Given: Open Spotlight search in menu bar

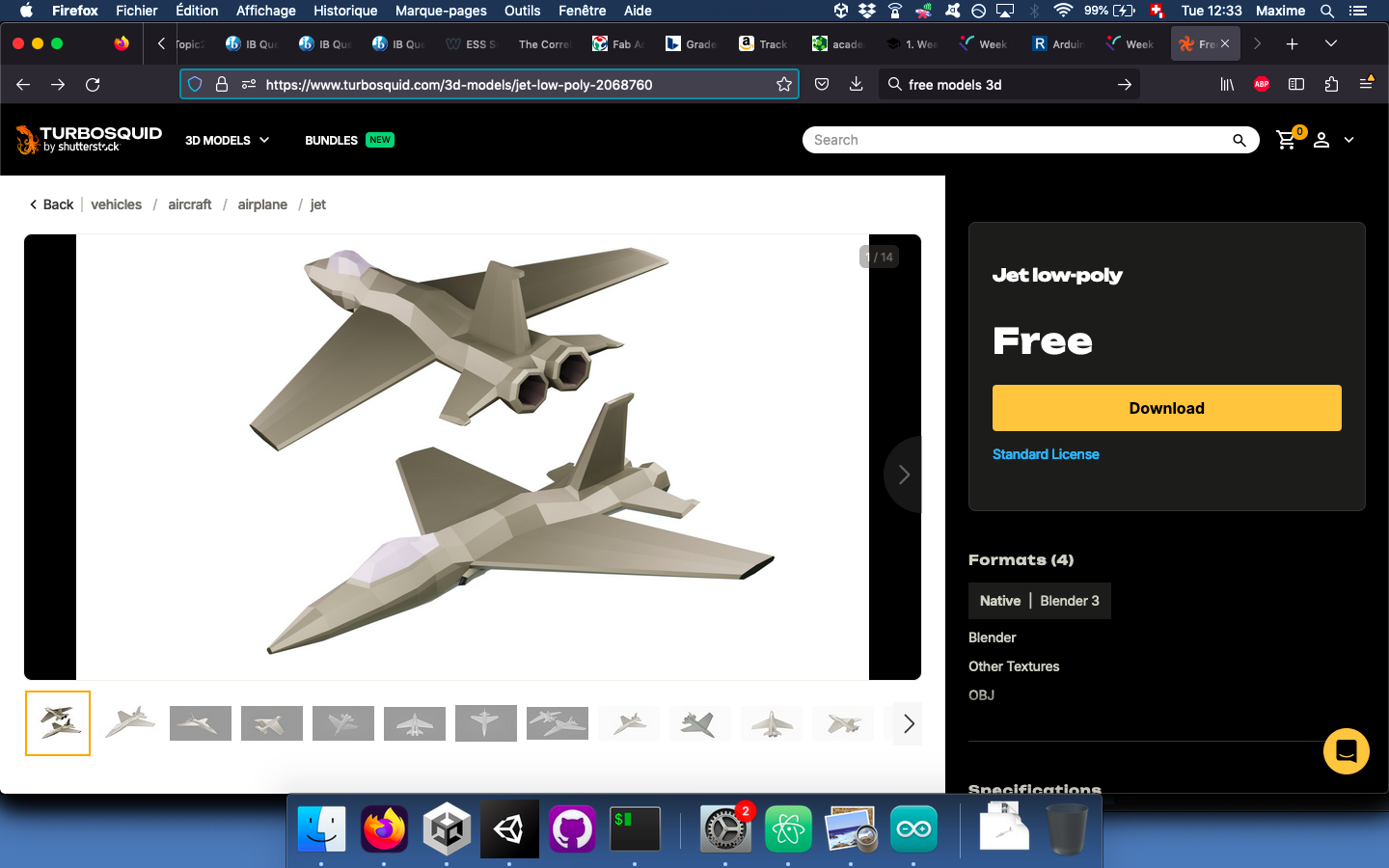Looking at the screenshot, I should pyautogui.click(x=1327, y=11).
